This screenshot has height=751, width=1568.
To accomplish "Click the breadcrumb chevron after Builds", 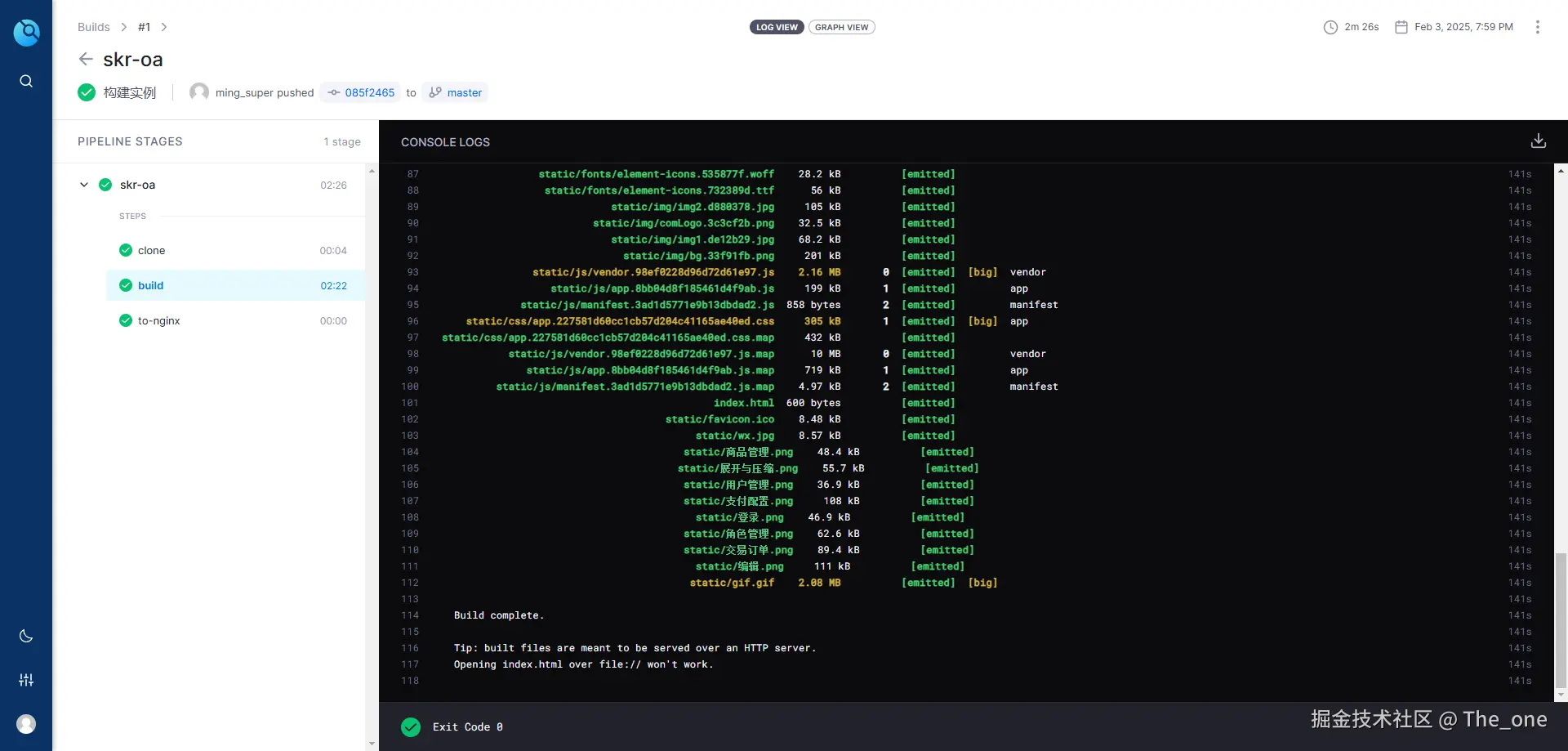I will point(124,27).
